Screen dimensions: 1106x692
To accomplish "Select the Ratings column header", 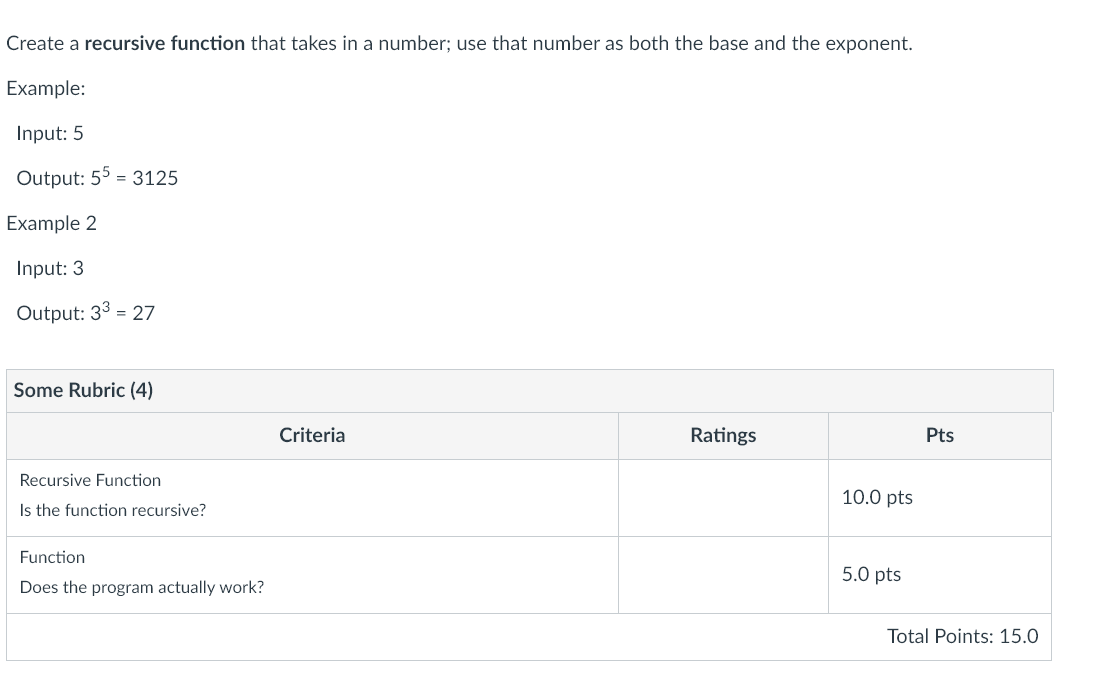I will tap(723, 436).
